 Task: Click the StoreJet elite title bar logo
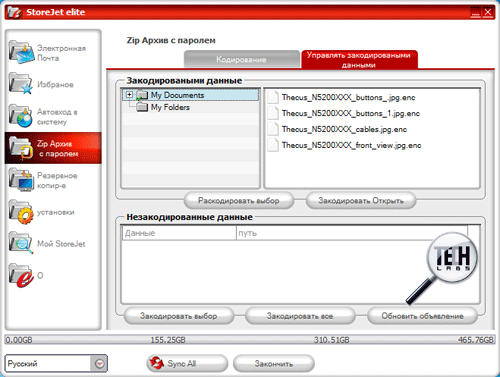coord(14,12)
